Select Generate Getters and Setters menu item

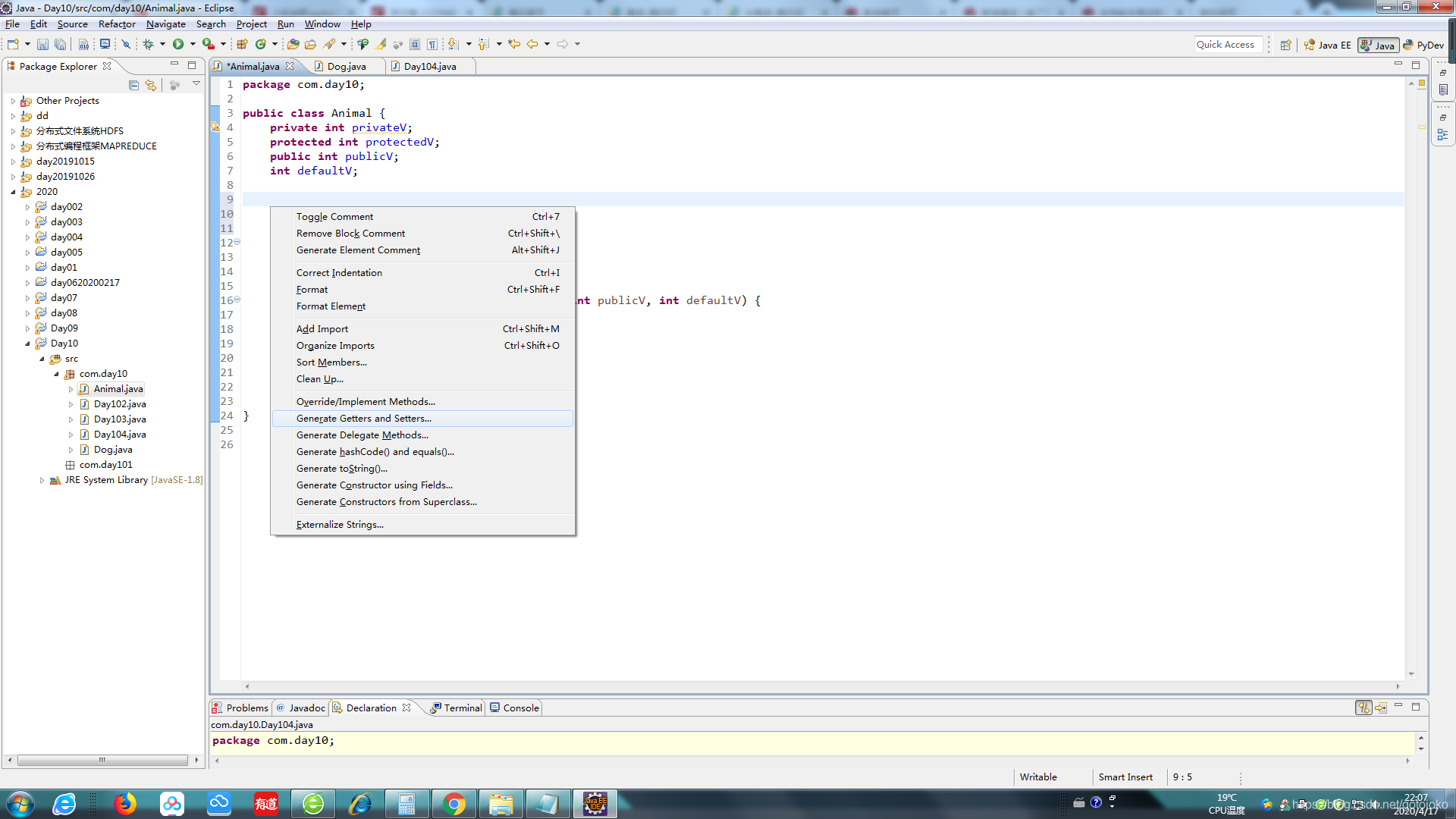[x=422, y=419]
